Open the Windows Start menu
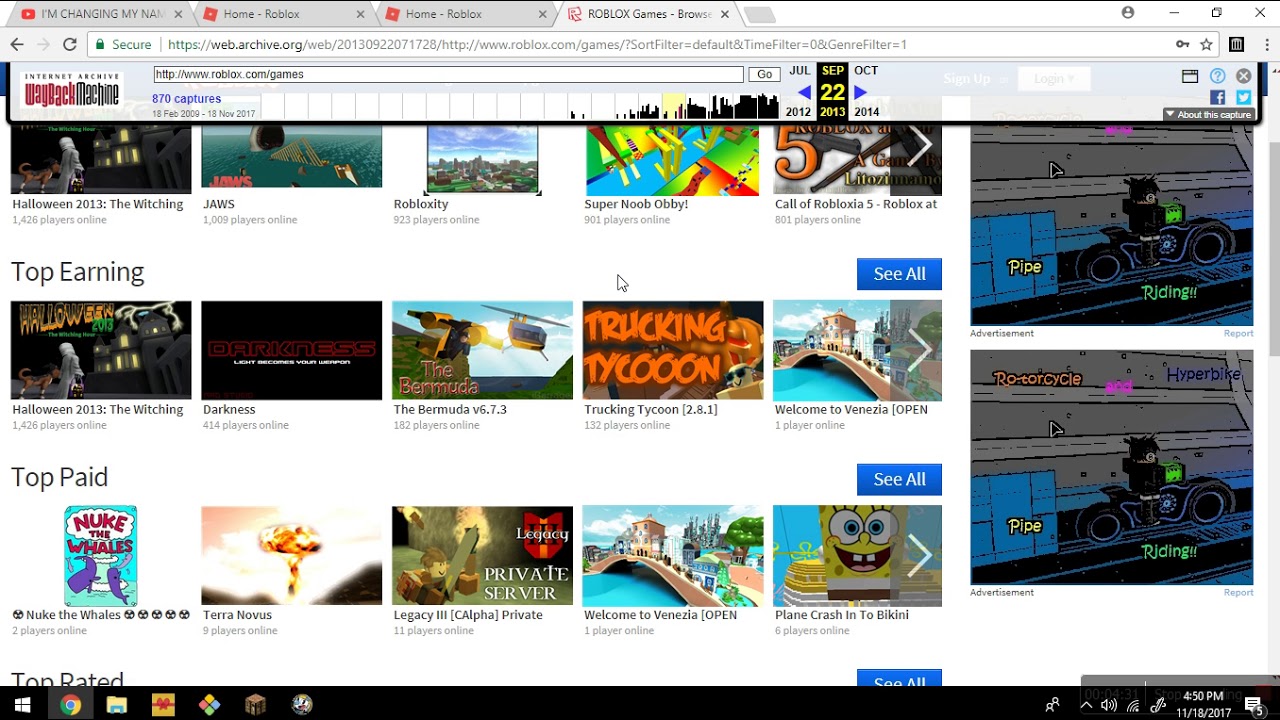Screen dimensions: 1280x720 click(22, 704)
